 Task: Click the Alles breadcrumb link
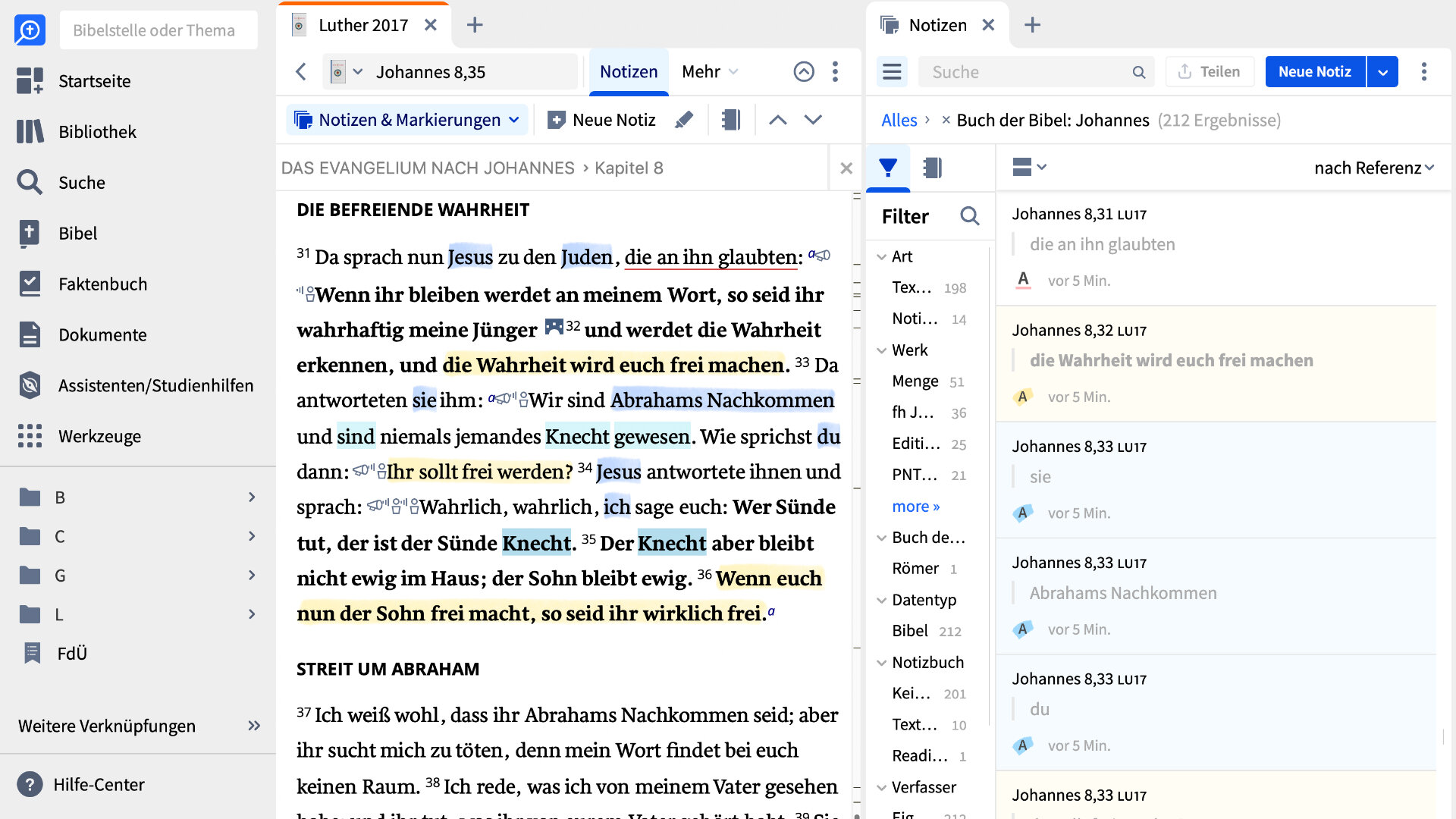(899, 121)
